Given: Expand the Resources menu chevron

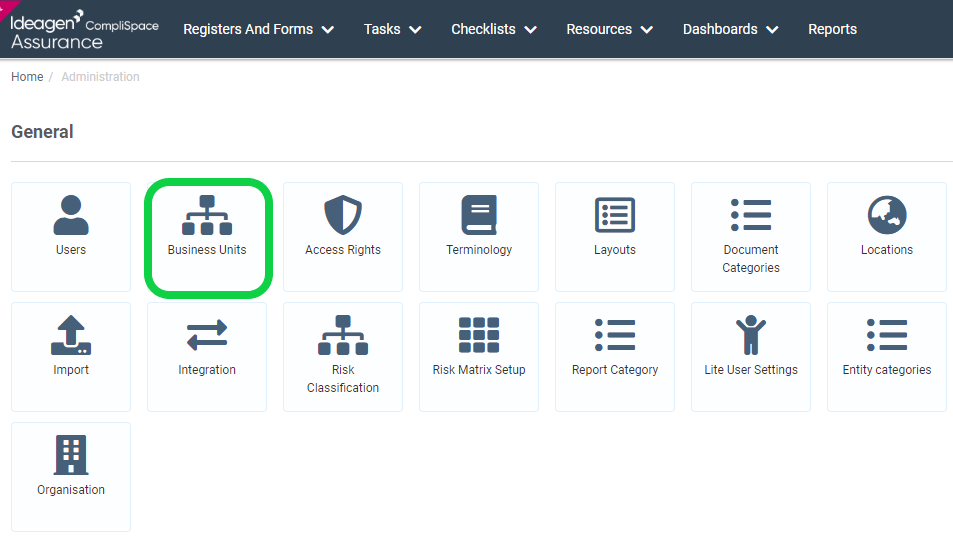Looking at the screenshot, I should 647,29.
